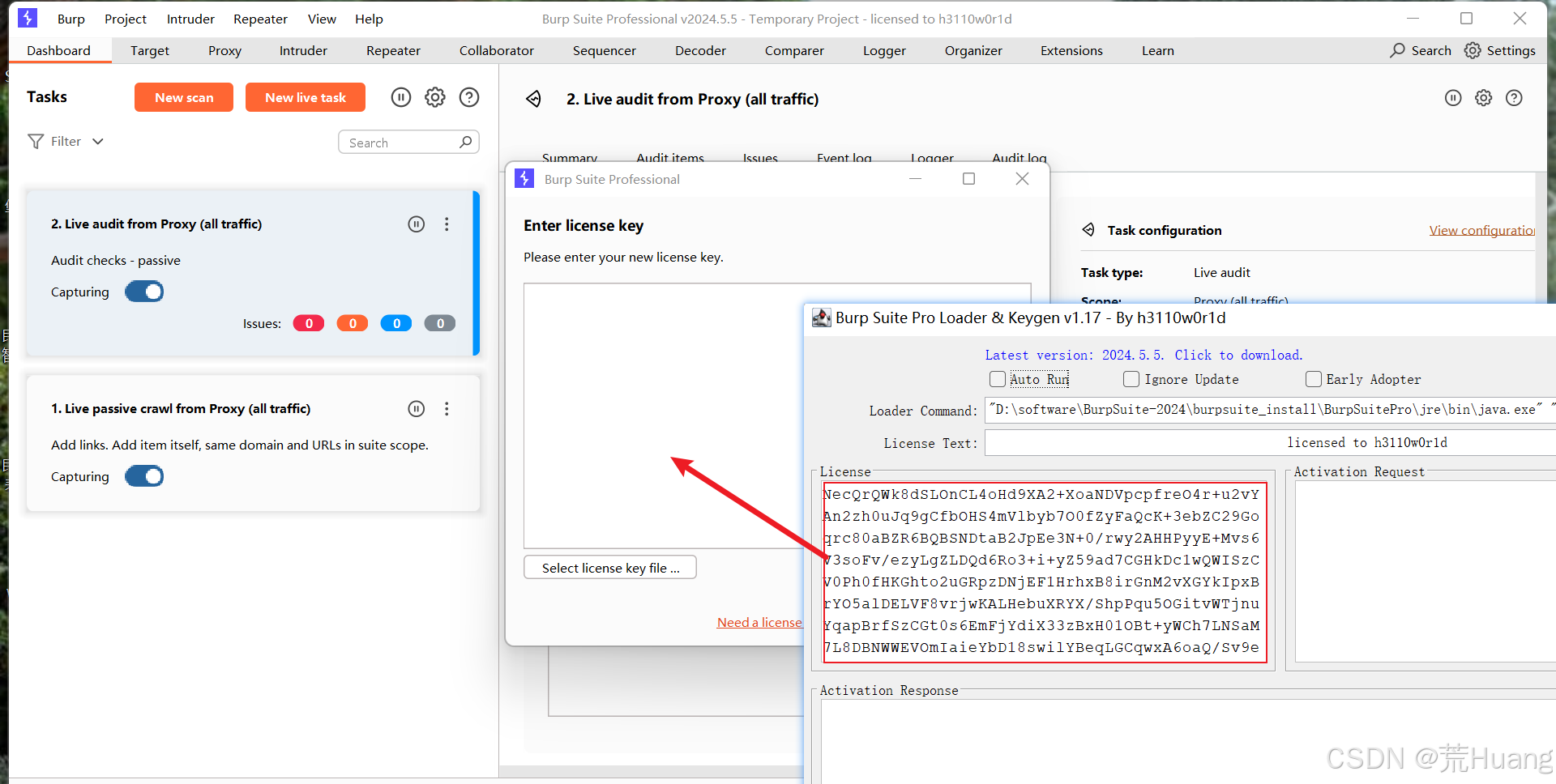Click inside the Enter license key text area

pyautogui.click(x=665, y=415)
